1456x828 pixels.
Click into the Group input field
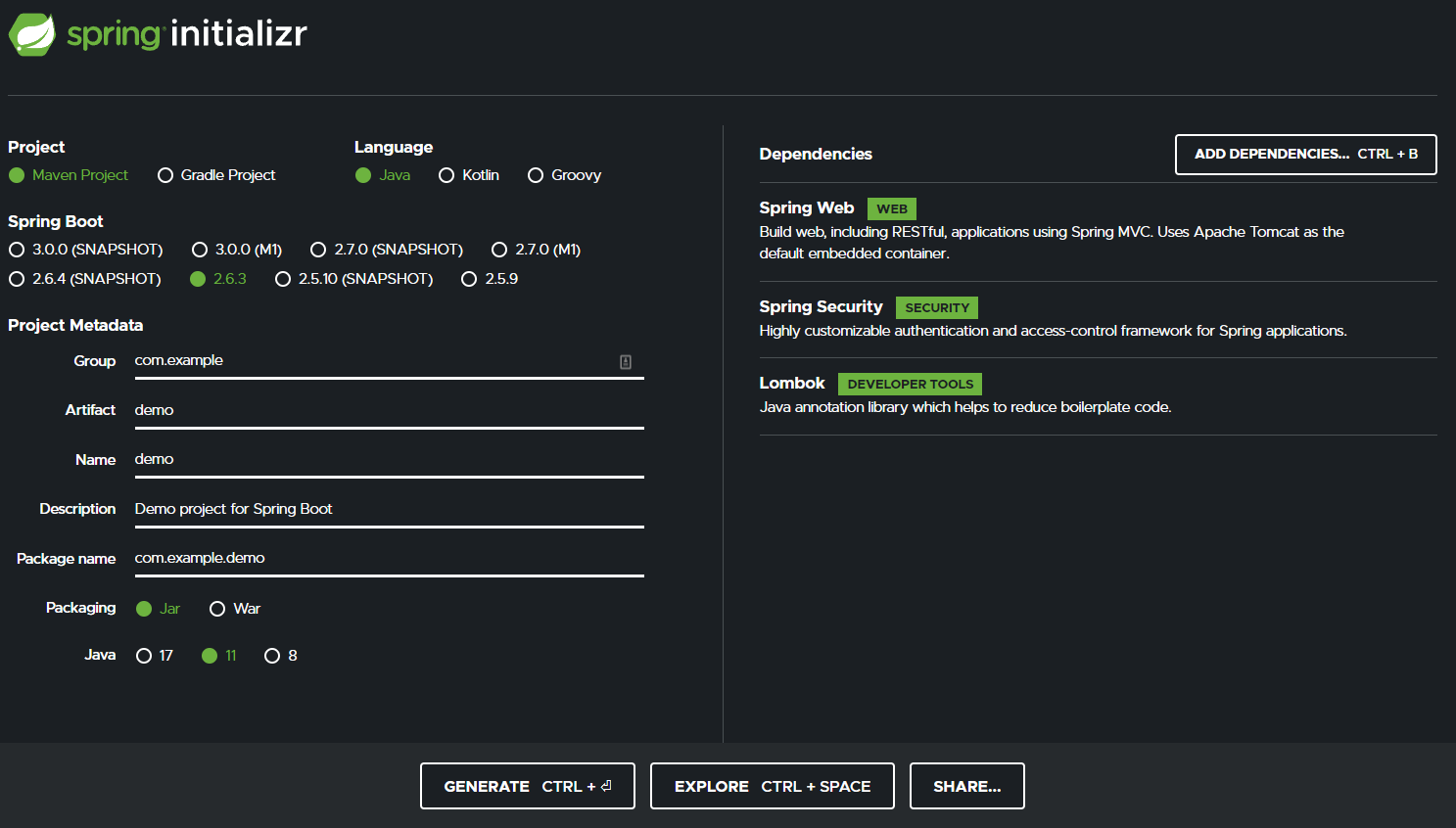click(389, 361)
